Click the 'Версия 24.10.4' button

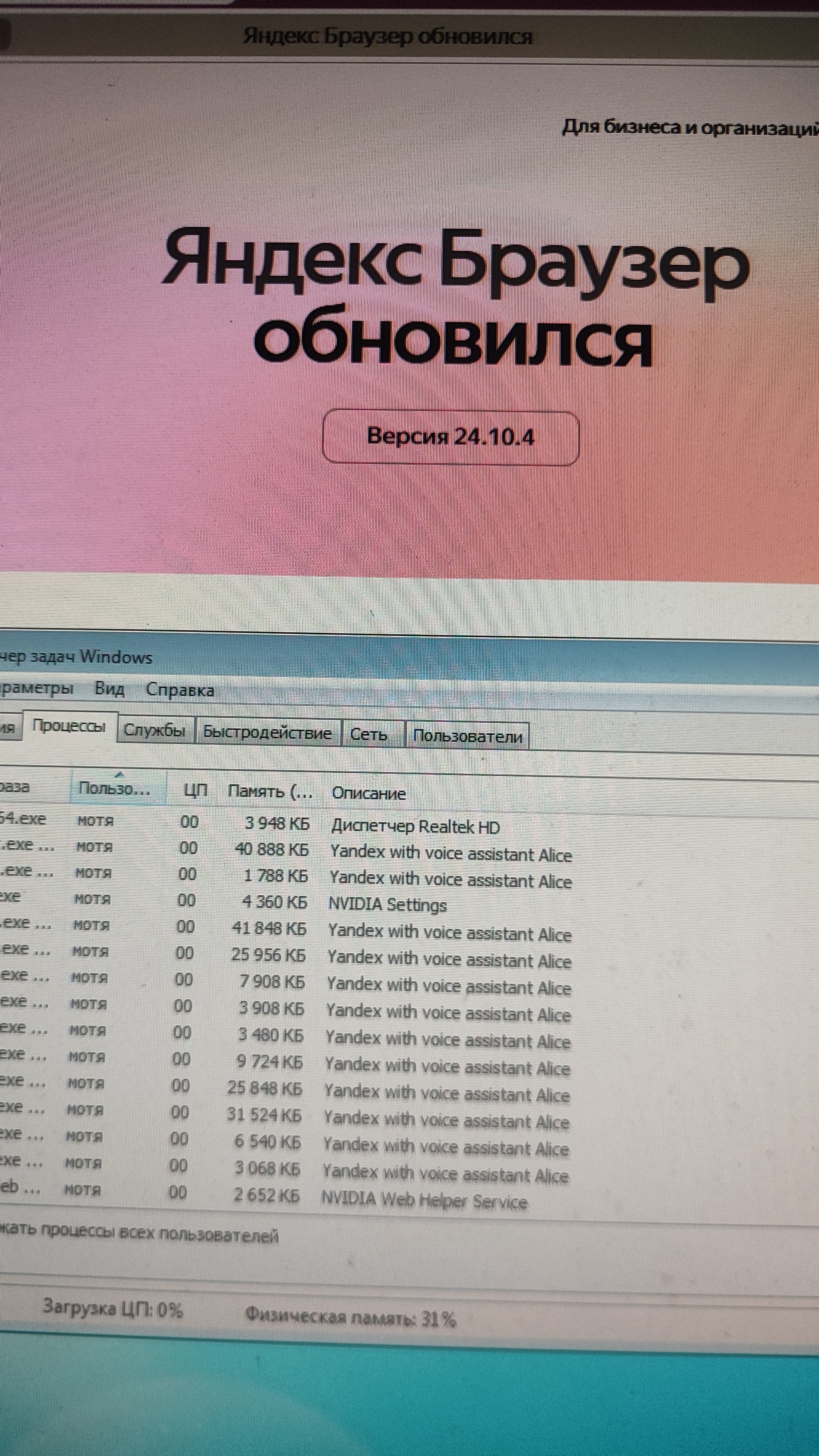[x=450, y=437]
